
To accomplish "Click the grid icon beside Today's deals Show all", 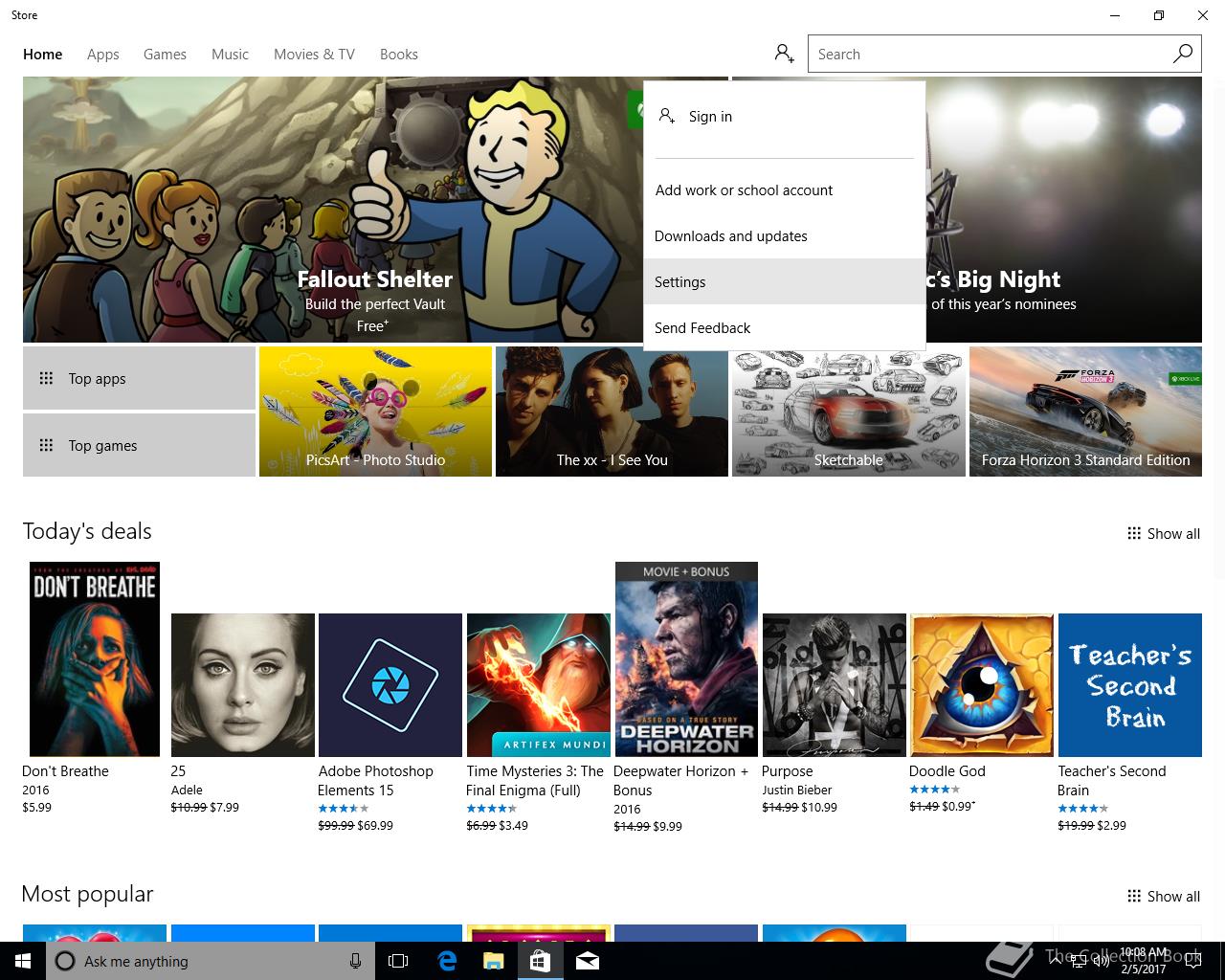I will pyautogui.click(x=1134, y=533).
